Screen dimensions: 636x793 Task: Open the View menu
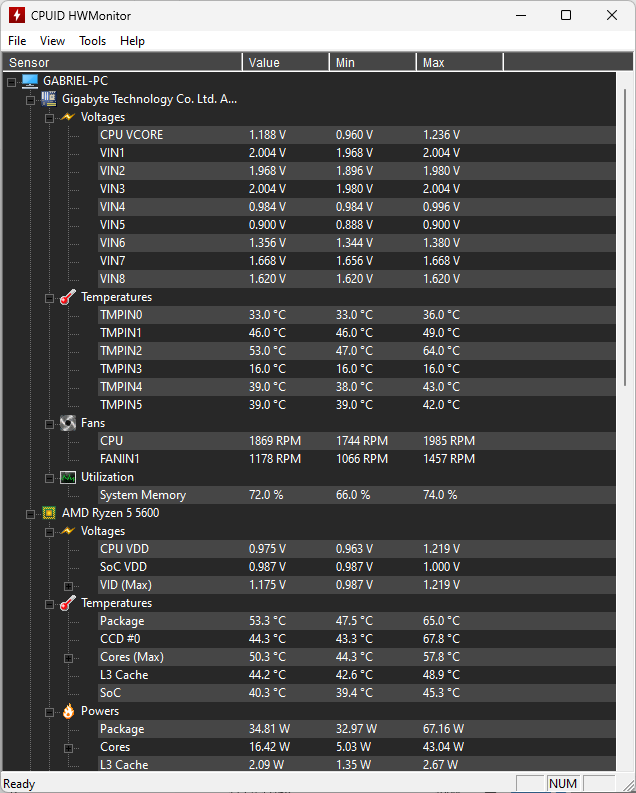coord(53,41)
